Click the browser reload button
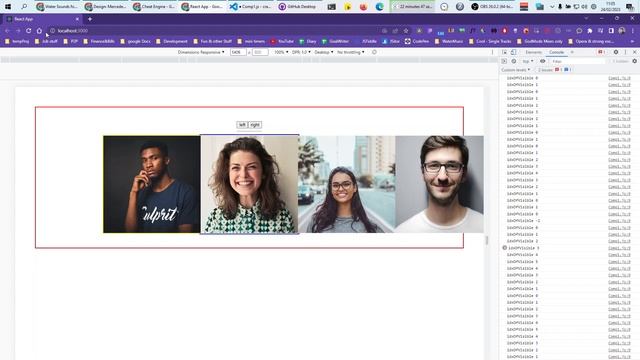640x360 pixels. pos(29,31)
